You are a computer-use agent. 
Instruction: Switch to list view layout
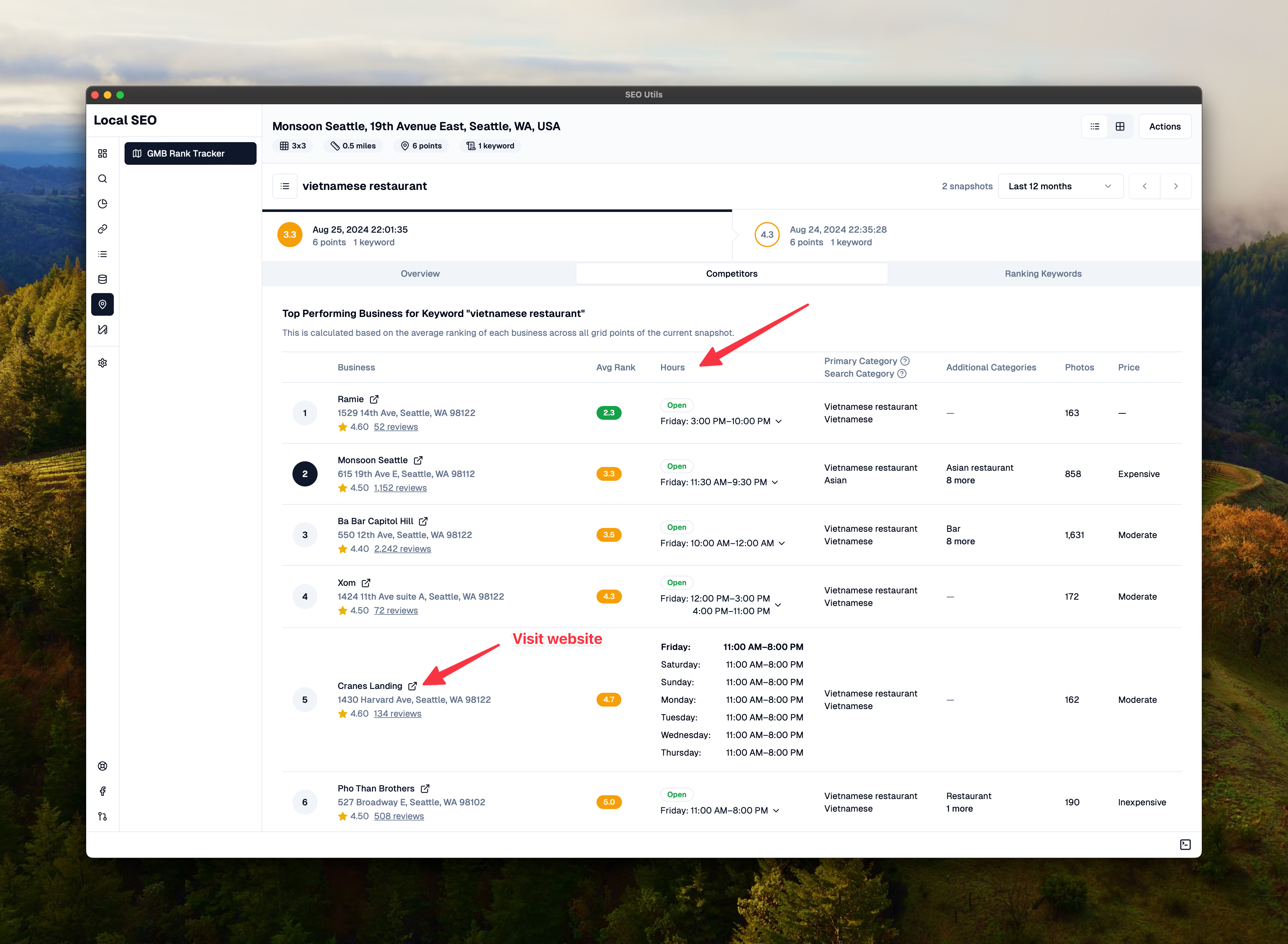pyautogui.click(x=1094, y=126)
